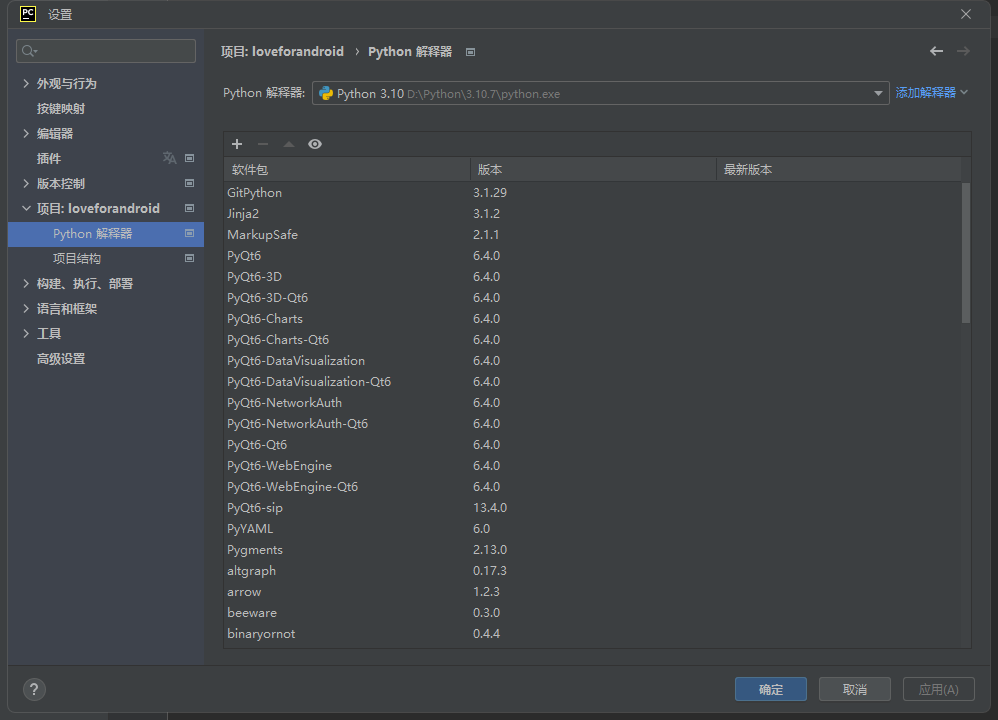
Task: Click the project-level icon on 项目: loveforandroid row
Action: point(190,208)
